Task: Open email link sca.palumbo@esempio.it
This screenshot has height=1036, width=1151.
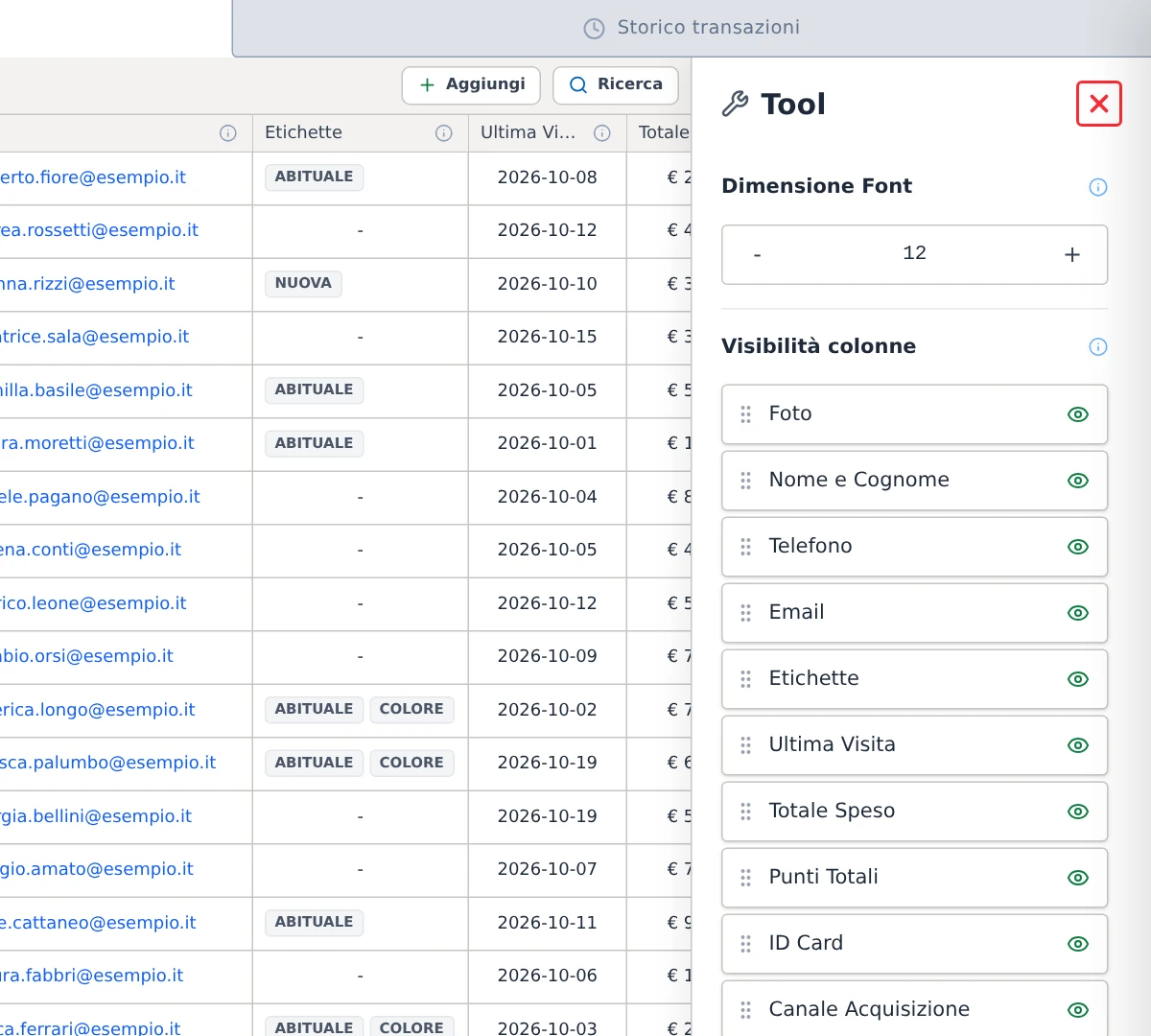Action: 107,763
